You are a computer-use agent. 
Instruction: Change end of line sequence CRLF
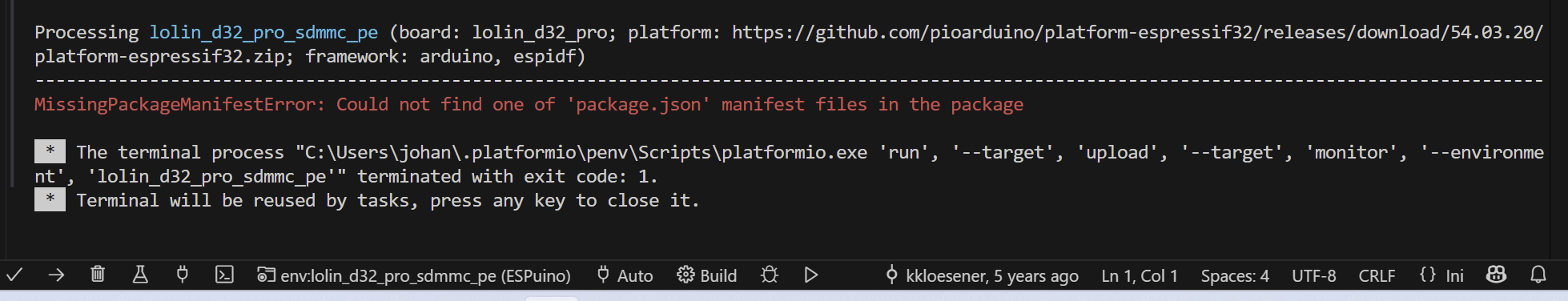click(x=1377, y=275)
